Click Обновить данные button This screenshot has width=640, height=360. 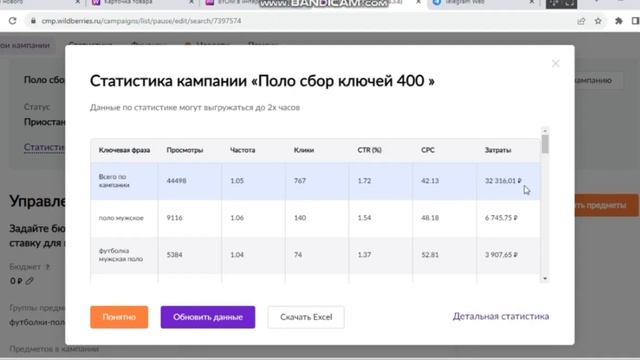click(208, 317)
